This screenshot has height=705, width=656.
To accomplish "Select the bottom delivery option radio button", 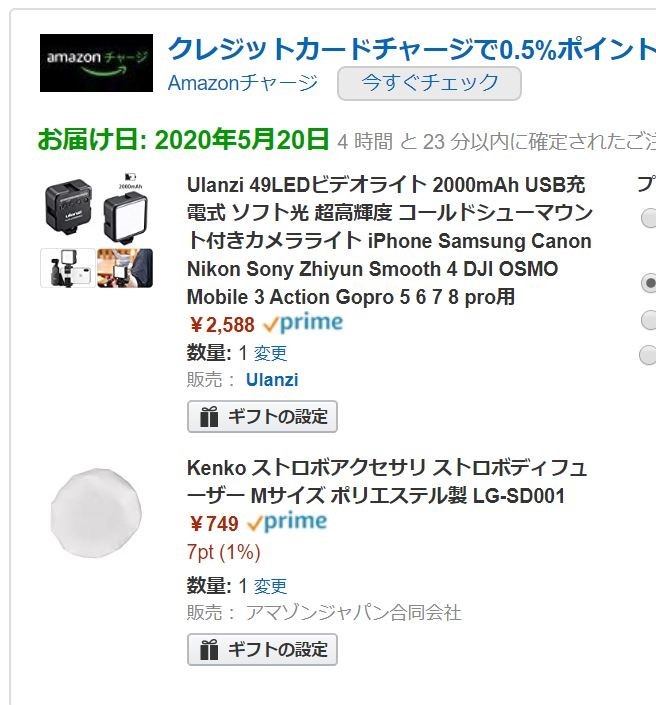I will coord(648,354).
